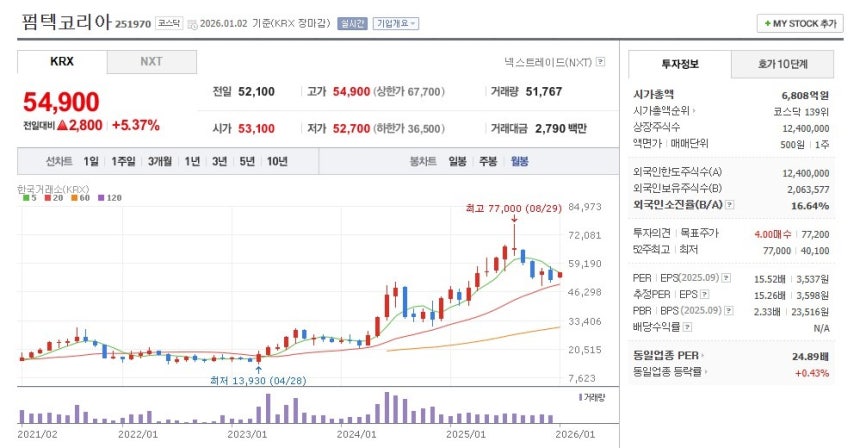Open help icon beside 배당수익률

click(687, 327)
